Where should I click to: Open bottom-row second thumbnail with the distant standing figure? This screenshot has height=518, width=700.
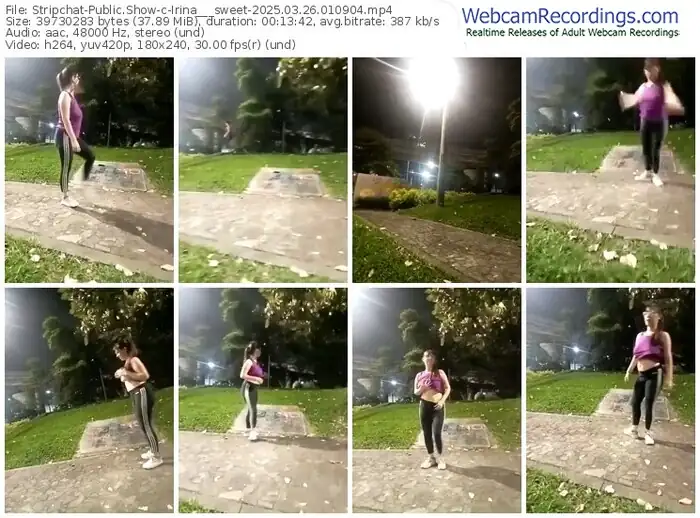tap(263, 400)
